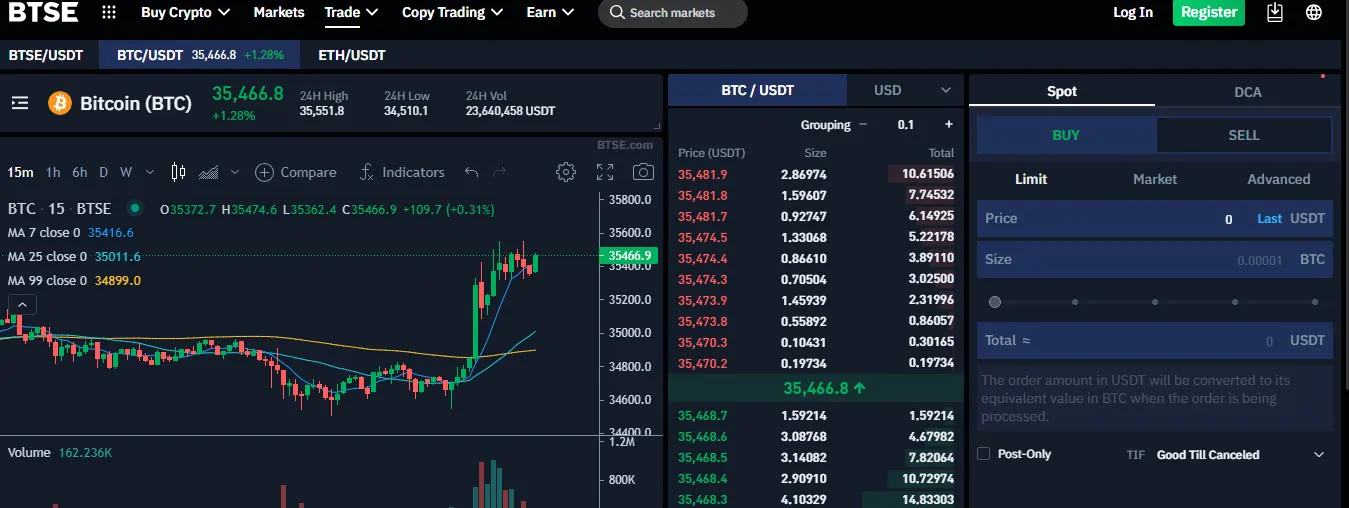1349x508 pixels.
Task: Select the area chart type icon
Action: point(209,172)
